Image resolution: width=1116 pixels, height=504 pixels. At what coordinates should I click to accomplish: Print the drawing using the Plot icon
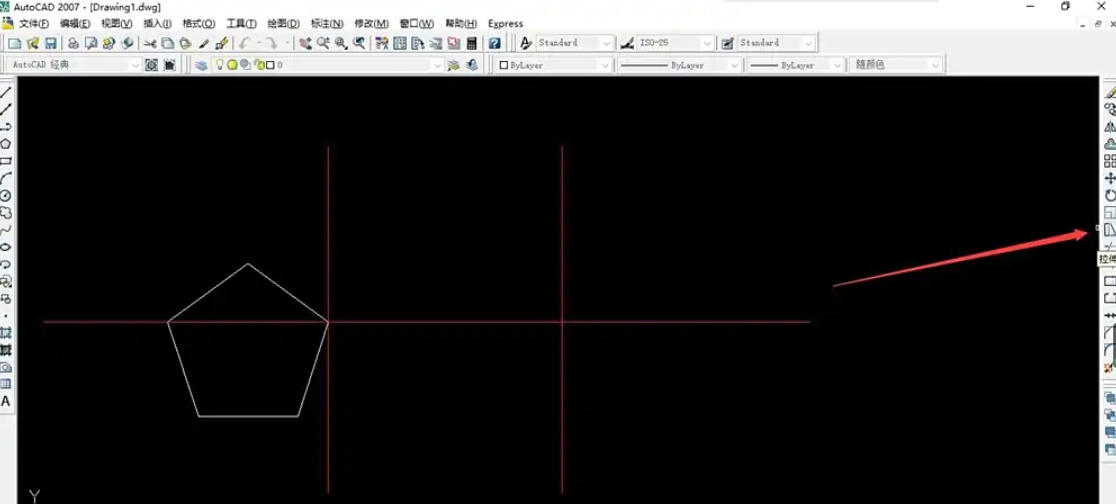(73, 43)
